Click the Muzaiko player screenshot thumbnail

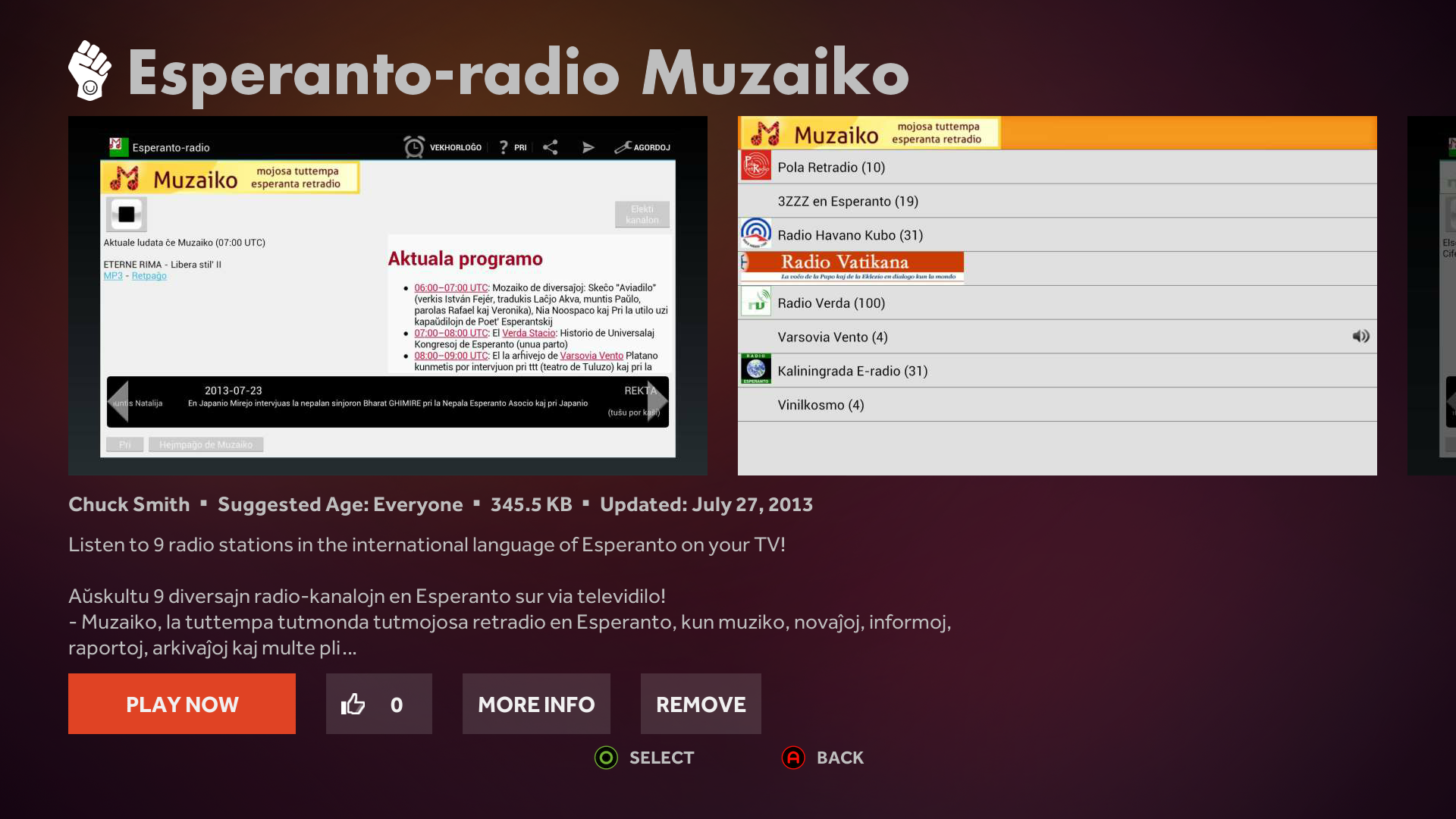point(388,296)
